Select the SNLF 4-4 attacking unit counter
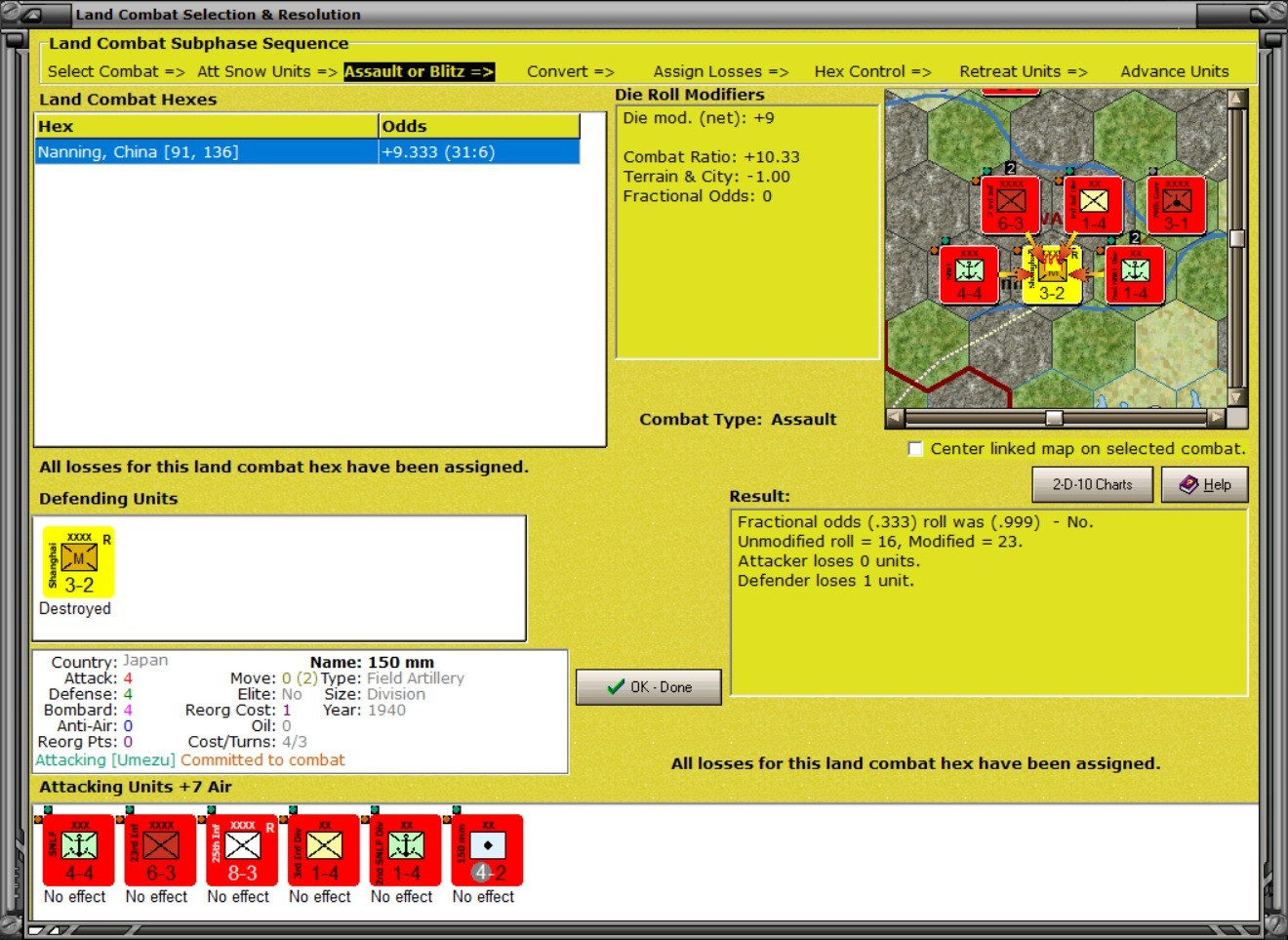 [79, 849]
